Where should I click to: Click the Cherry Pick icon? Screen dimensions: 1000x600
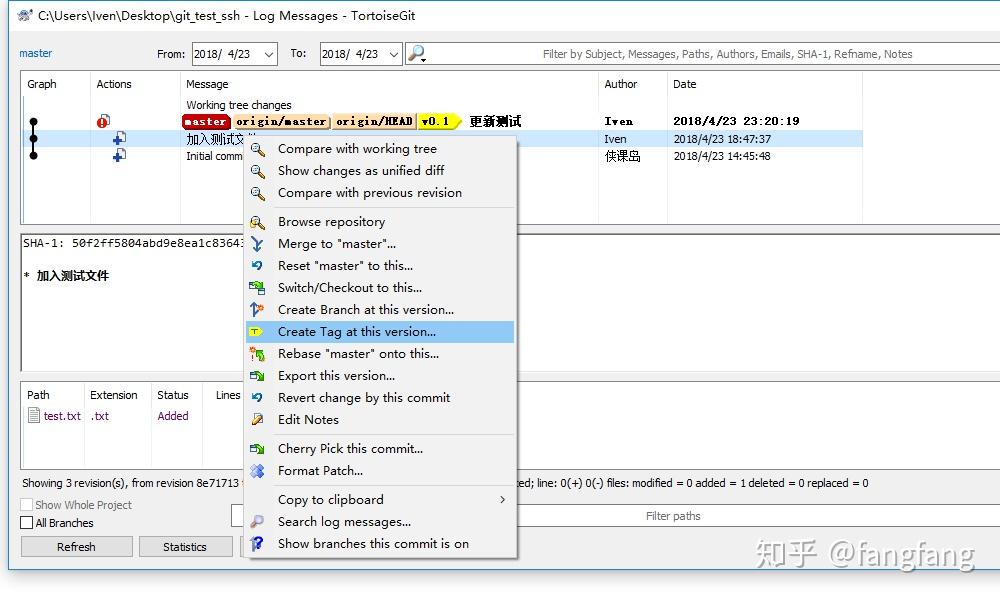(x=257, y=449)
